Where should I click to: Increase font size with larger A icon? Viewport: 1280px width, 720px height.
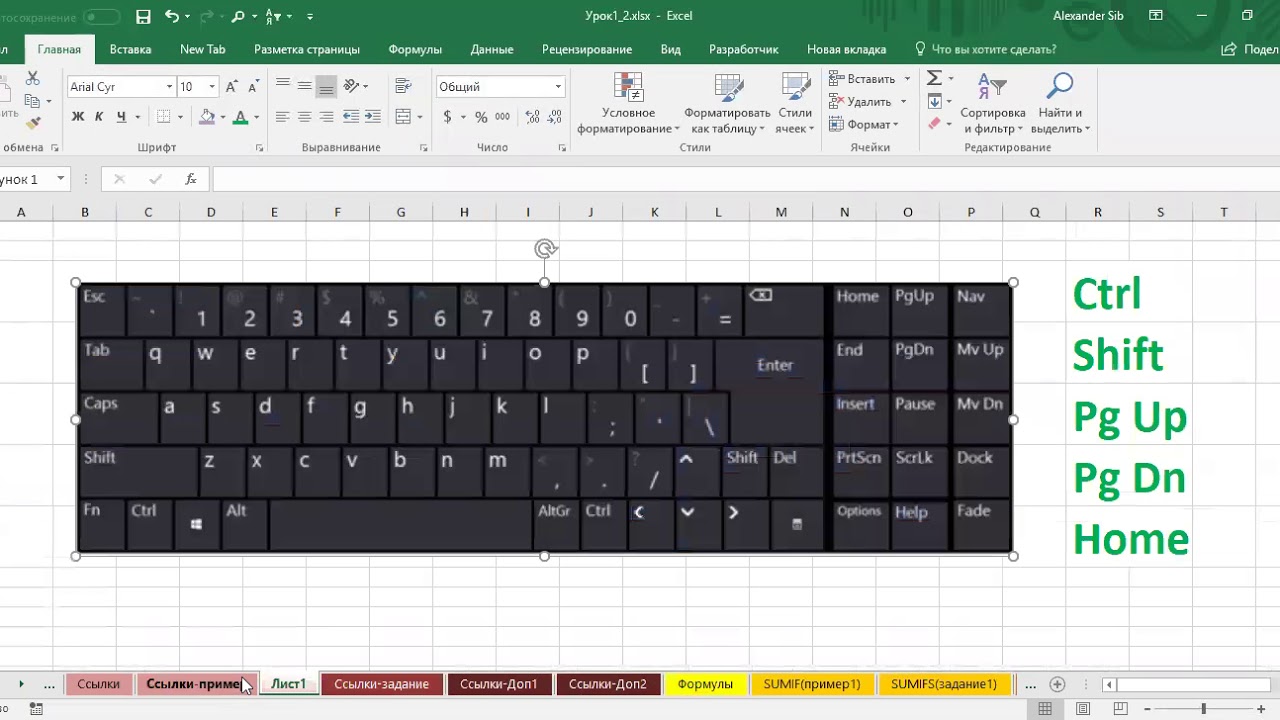click(x=232, y=87)
